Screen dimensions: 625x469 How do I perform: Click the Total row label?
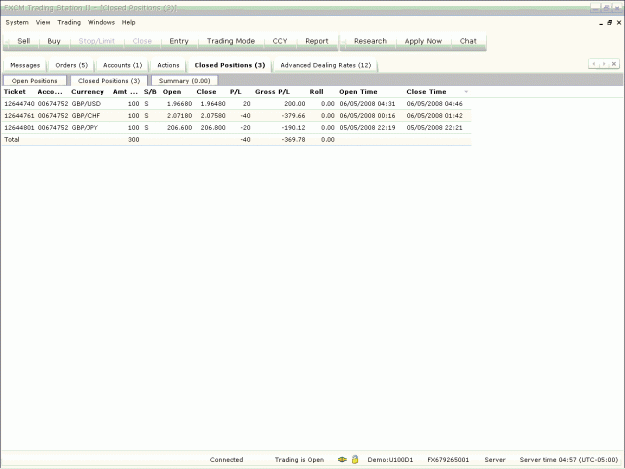click(x=12, y=139)
